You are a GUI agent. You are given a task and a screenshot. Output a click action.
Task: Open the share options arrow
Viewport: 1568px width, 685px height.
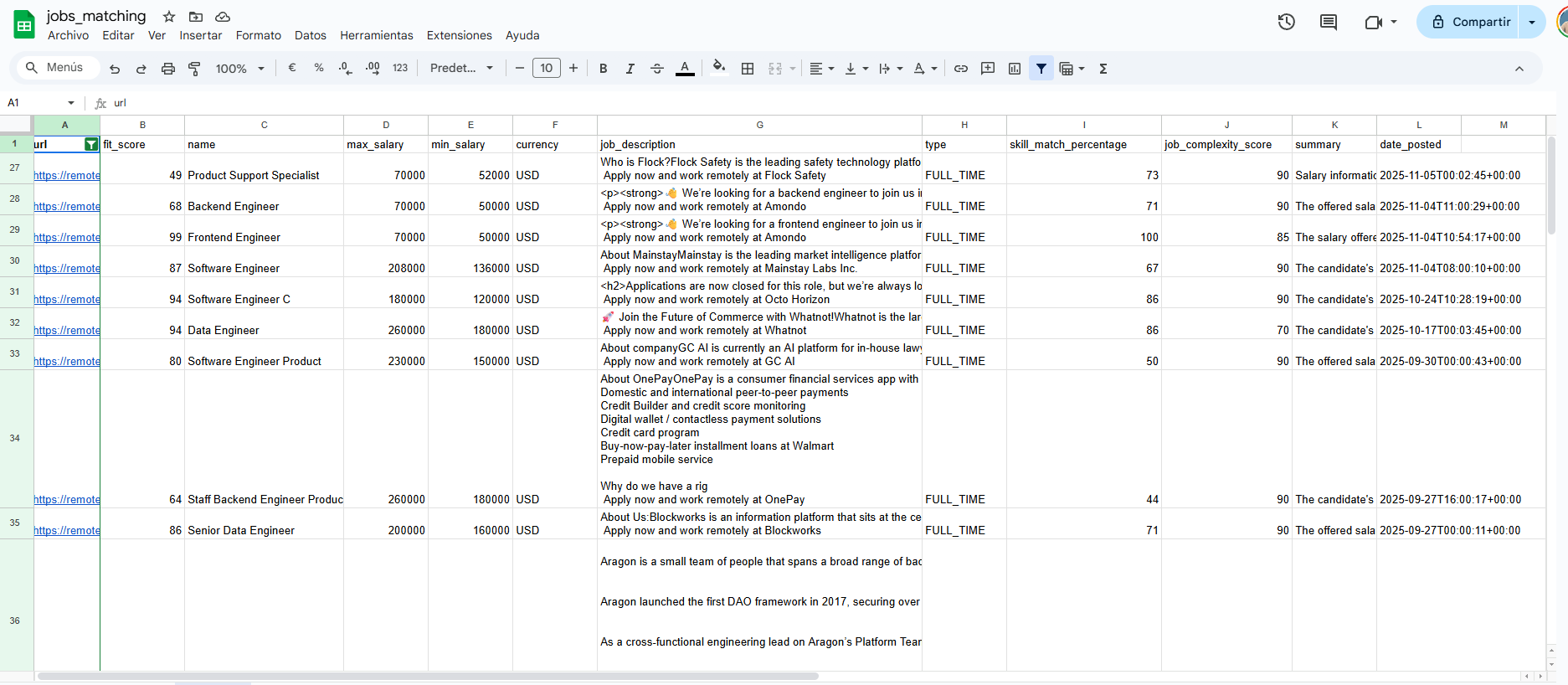pos(1532,22)
